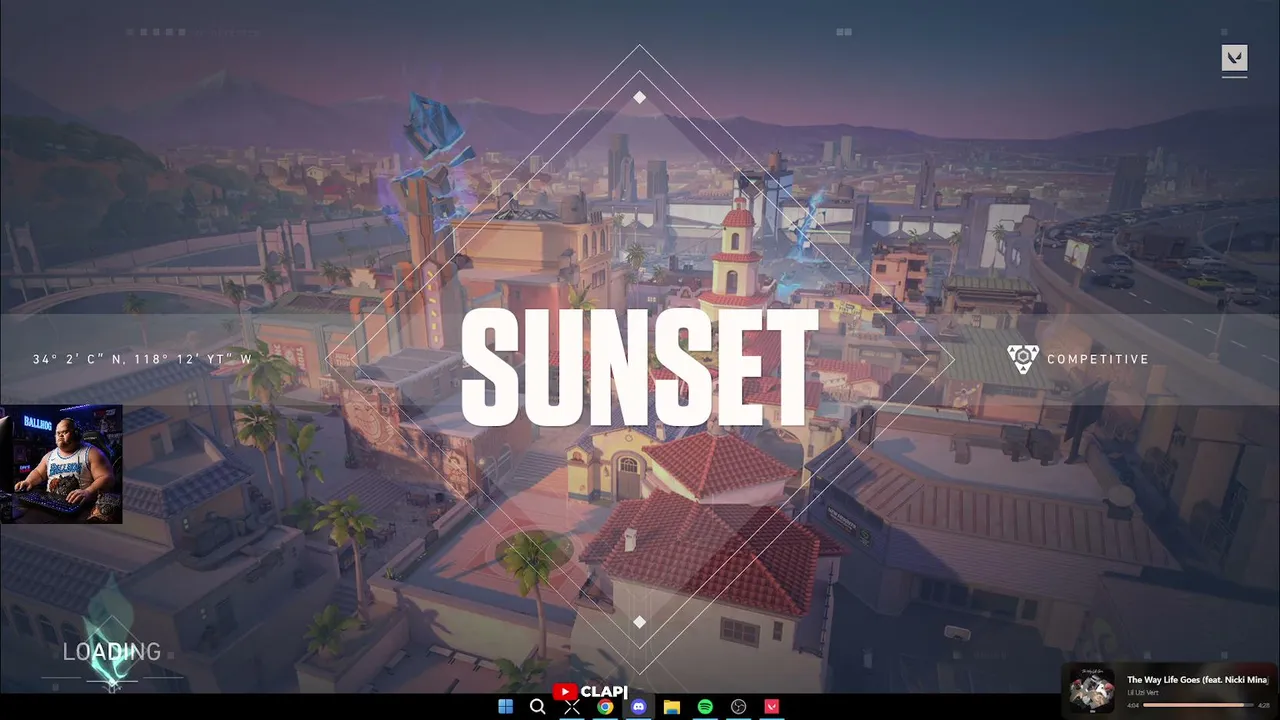The image size is (1280, 720).
Task: Open Spotify from the taskbar
Action: (x=705, y=707)
